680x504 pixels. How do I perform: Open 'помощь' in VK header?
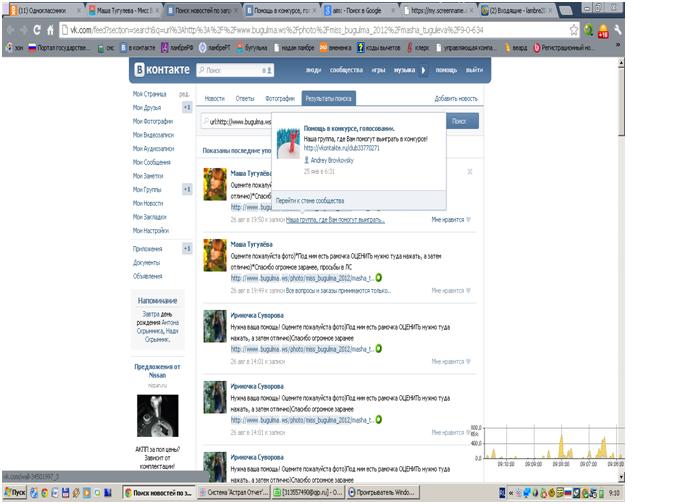click(446, 70)
